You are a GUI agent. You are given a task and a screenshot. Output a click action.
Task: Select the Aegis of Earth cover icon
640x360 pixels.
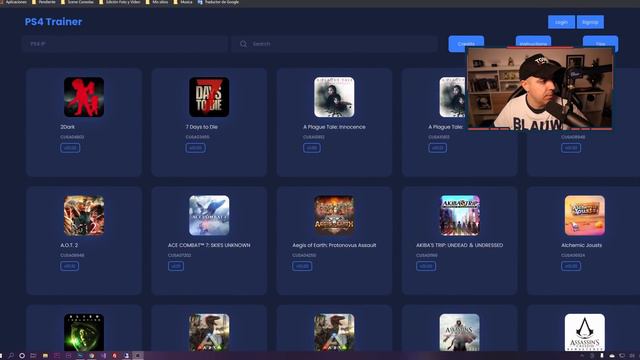[334, 216]
